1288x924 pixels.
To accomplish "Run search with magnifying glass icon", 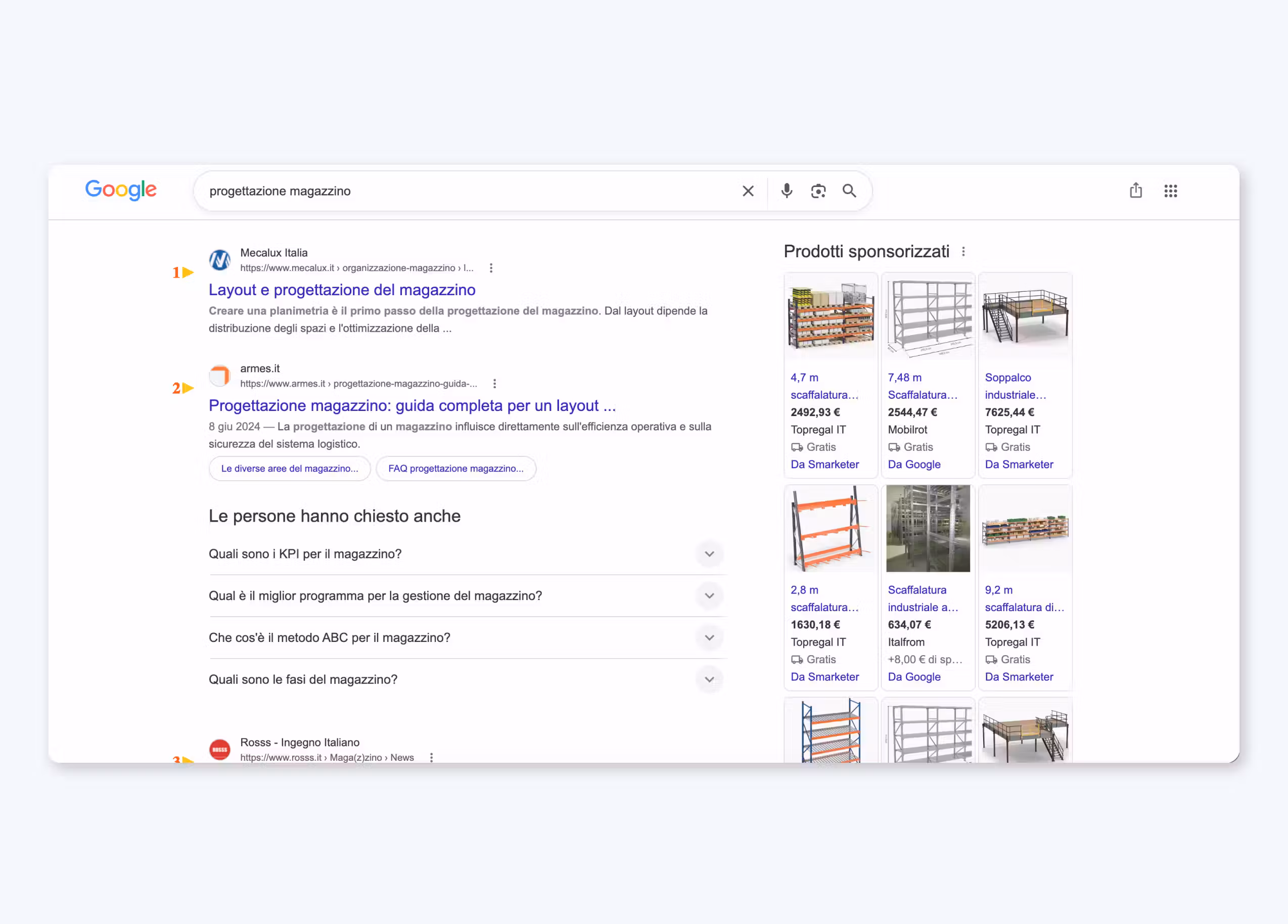I will coord(849,191).
